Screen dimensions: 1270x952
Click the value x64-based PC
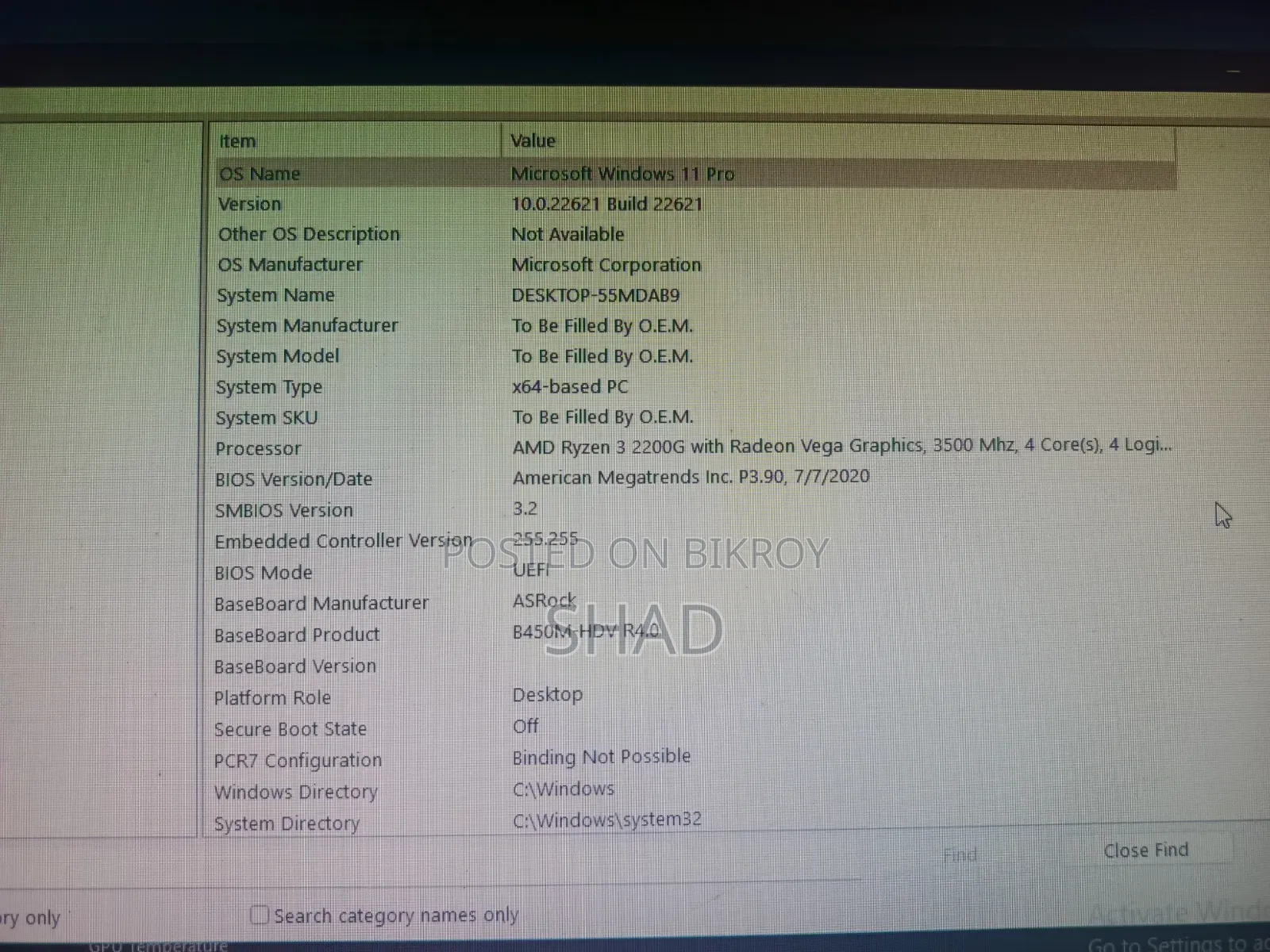coord(570,386)
